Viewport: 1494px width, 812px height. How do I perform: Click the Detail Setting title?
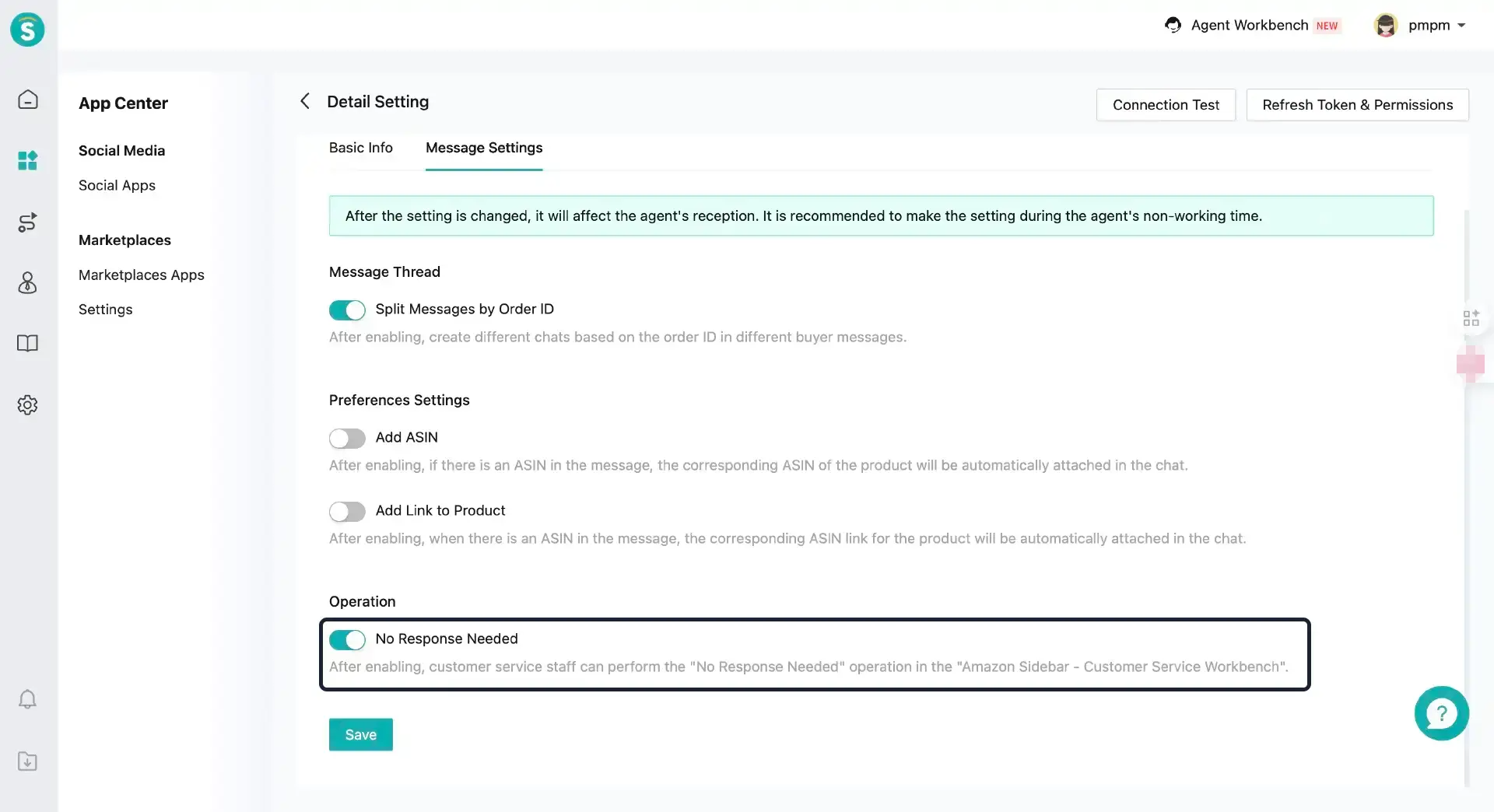377,101
